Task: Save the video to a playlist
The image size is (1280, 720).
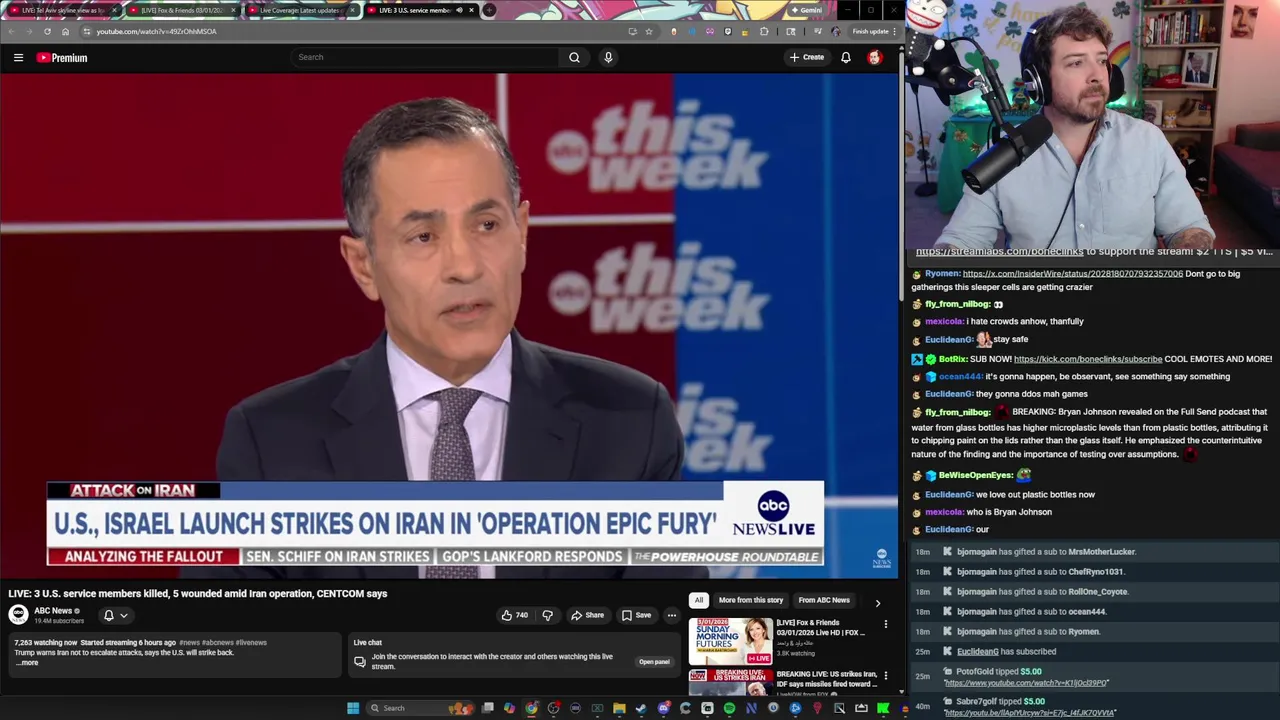Action: pyautogui.click(x=636, y=615)
